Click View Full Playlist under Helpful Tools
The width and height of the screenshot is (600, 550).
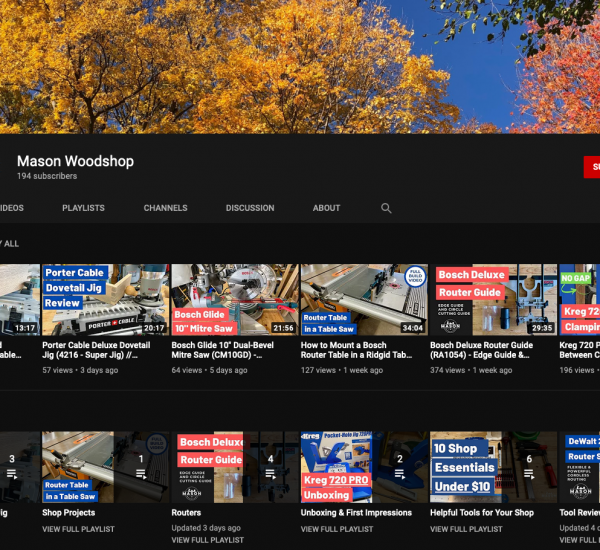[x=466, y=529]
